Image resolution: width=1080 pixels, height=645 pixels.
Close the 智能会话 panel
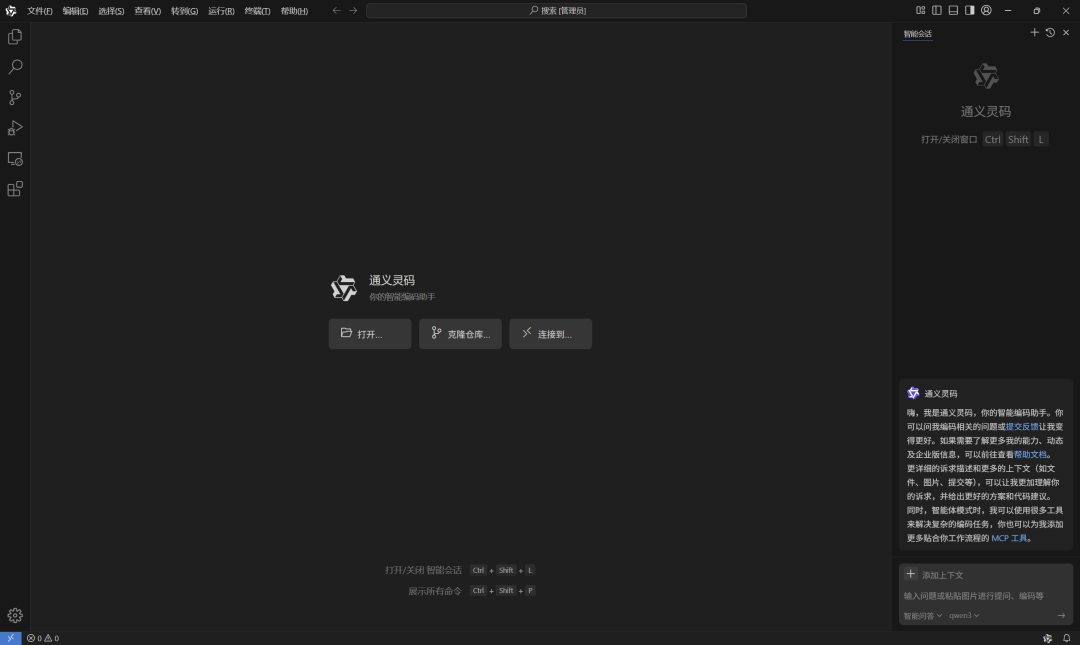(x=1066, y=32)
